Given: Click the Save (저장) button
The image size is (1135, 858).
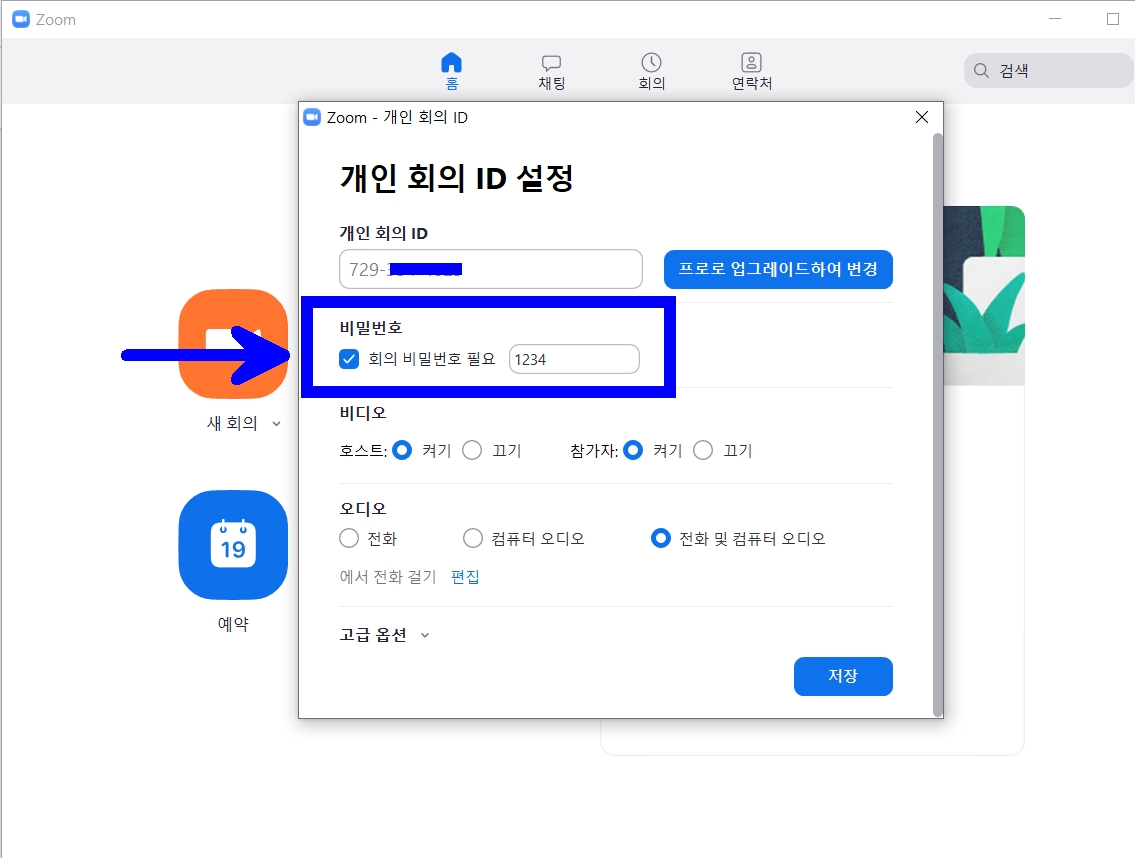Looking at the screenshot, I should 843,676.
